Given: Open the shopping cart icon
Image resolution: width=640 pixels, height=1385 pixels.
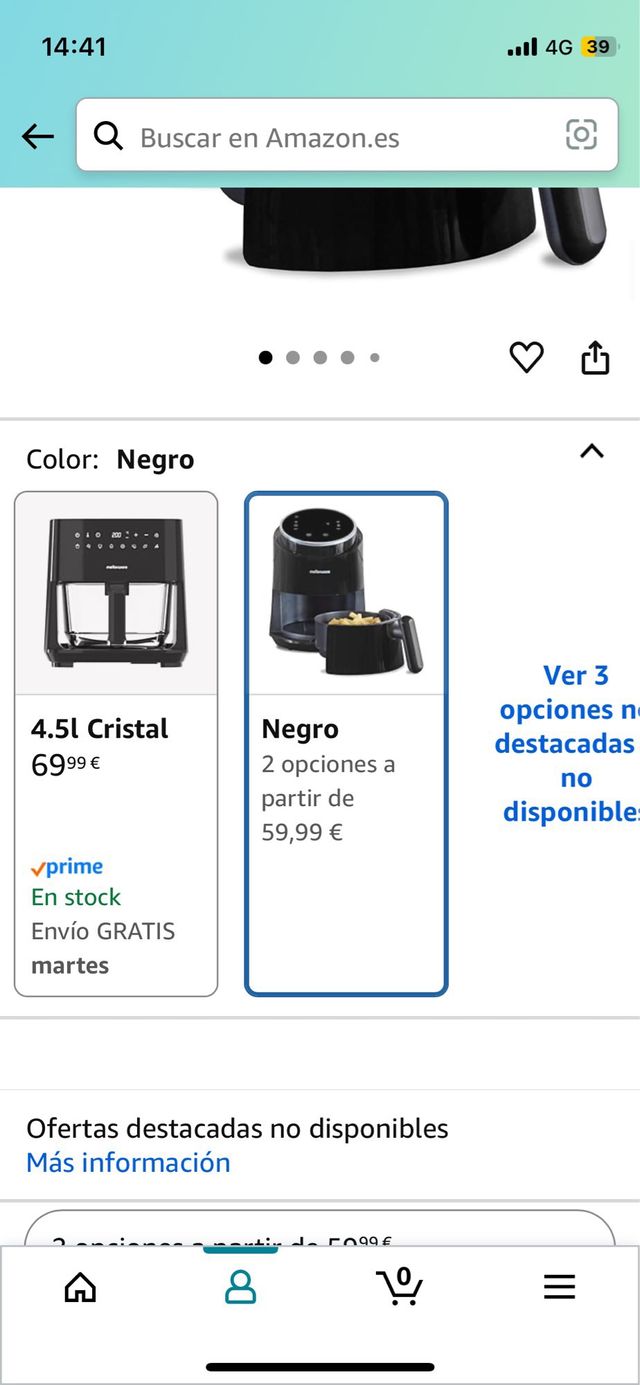Looking at the screenshot, I should point(400,1286).
